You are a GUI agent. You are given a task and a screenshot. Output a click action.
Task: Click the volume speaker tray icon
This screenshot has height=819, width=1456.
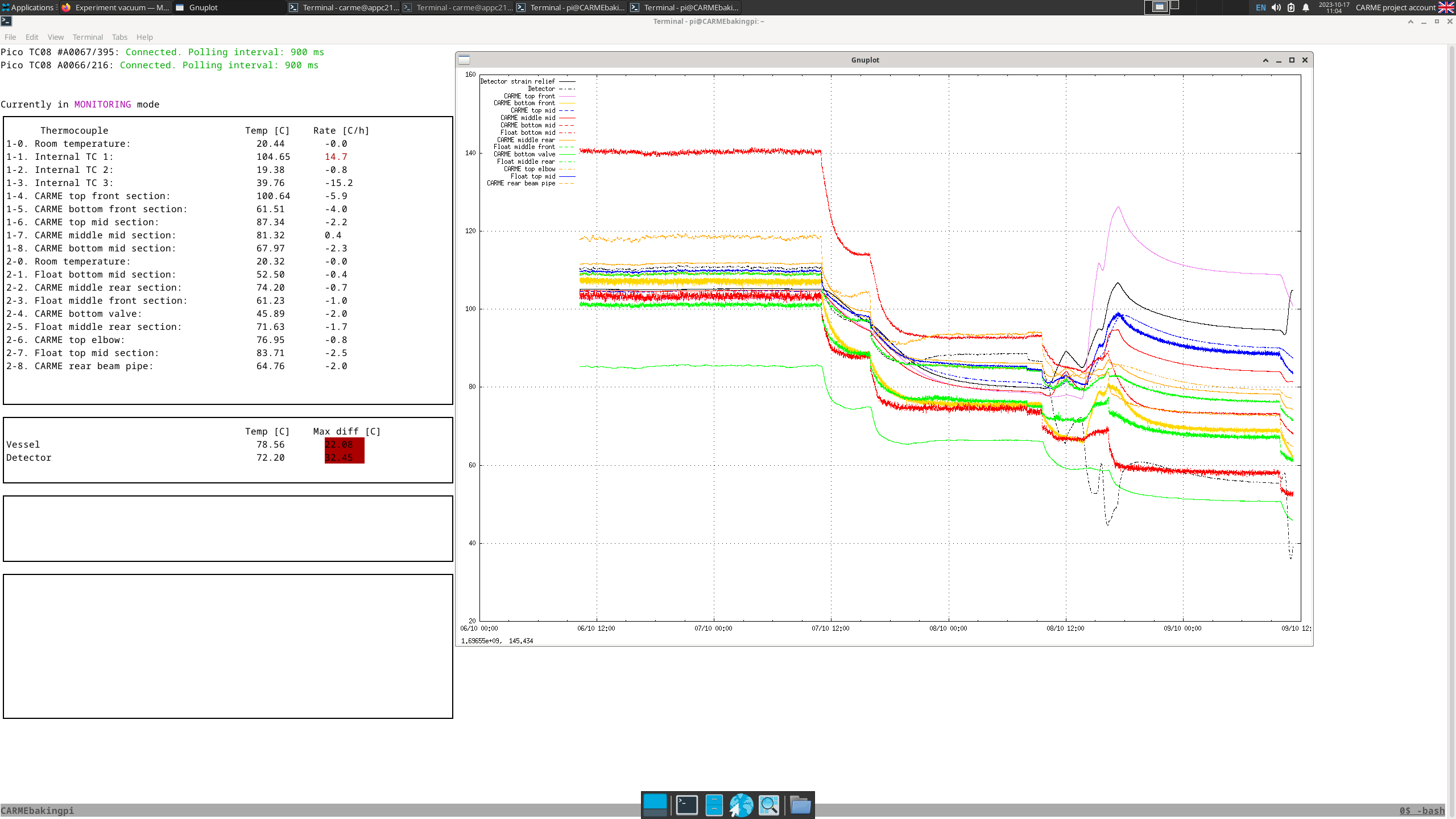point(1276,7)
